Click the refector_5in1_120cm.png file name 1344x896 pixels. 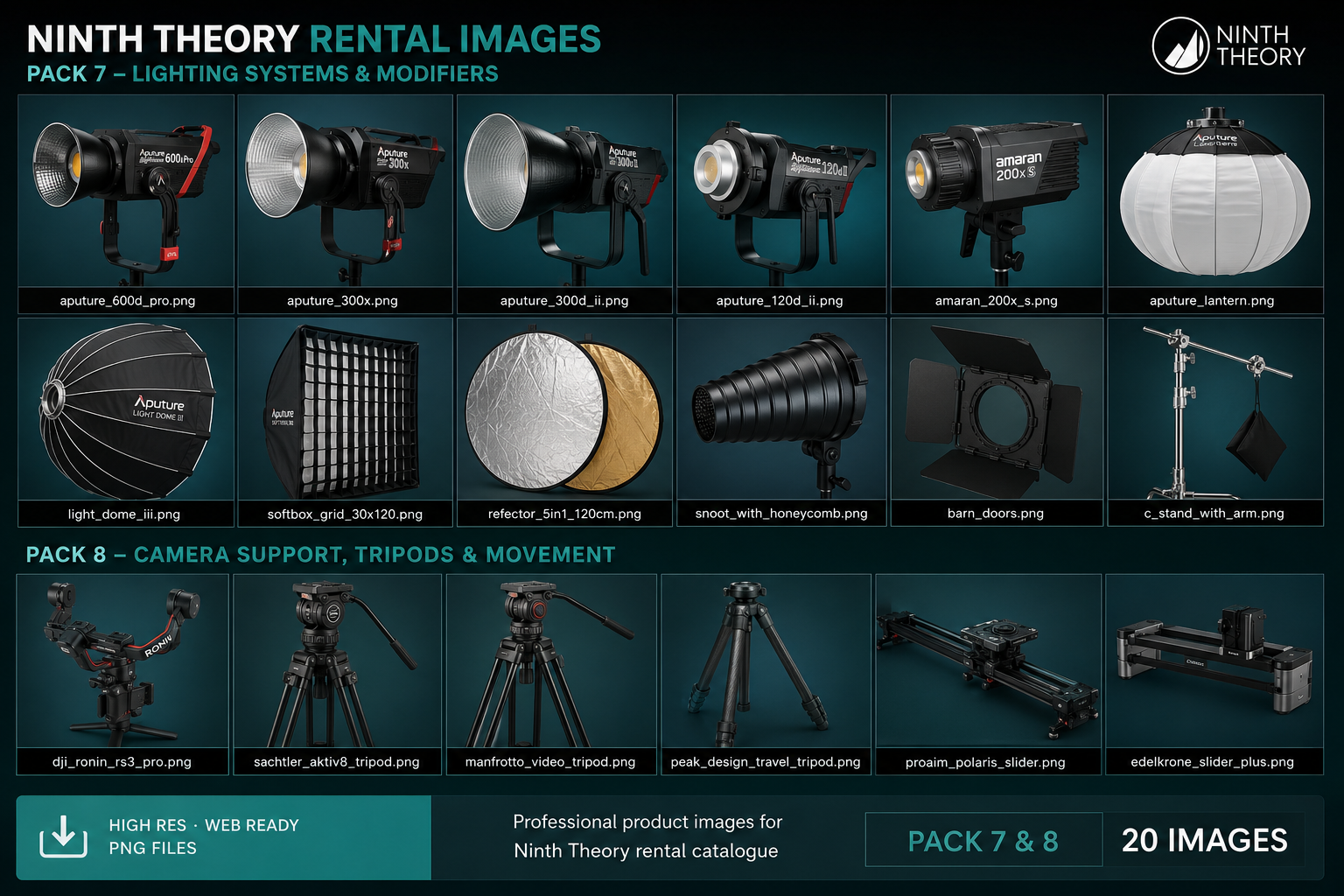tap(564, 514)
